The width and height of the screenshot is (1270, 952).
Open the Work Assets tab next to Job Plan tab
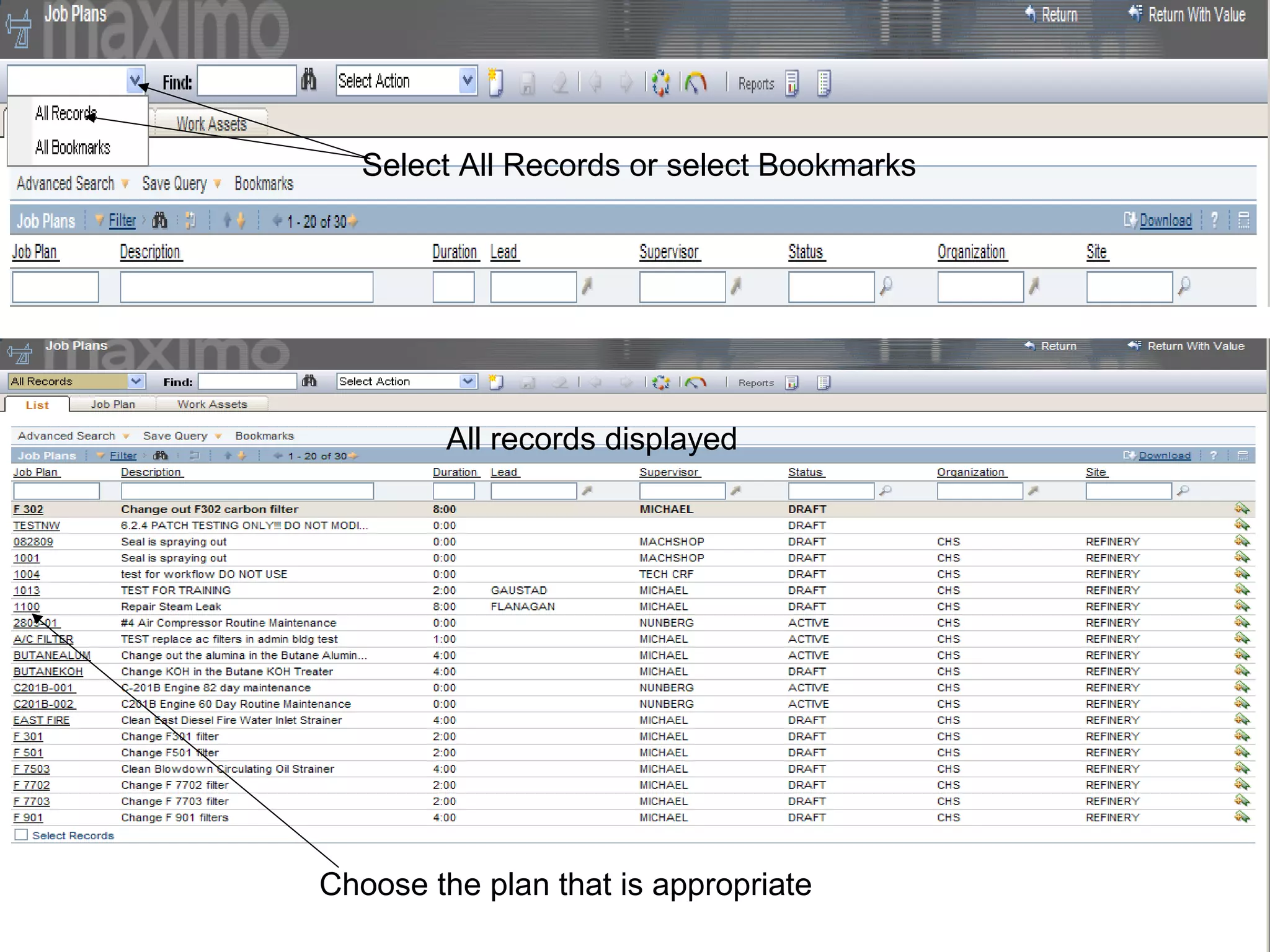(x=212, y=404)
